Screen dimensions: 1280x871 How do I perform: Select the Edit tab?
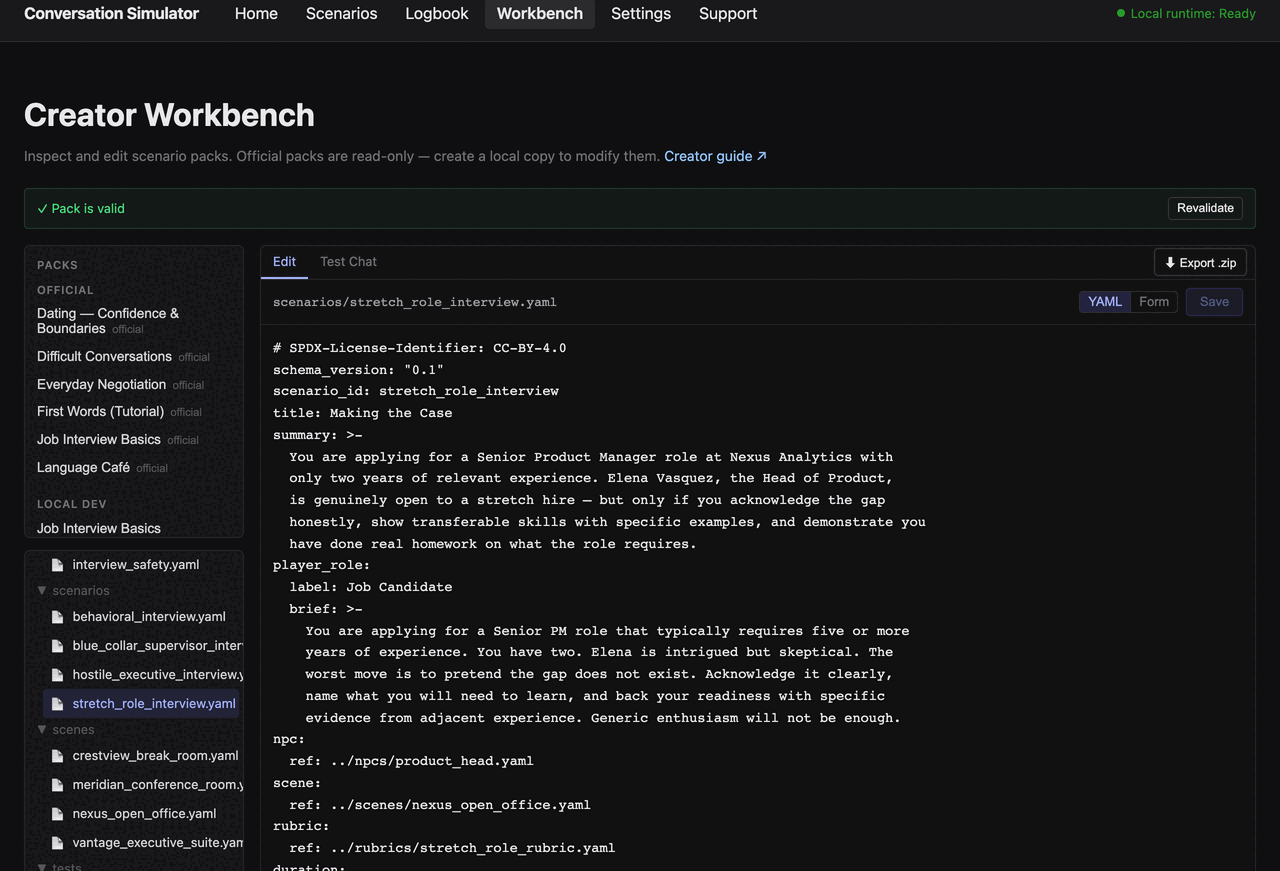tap(285, 262)
